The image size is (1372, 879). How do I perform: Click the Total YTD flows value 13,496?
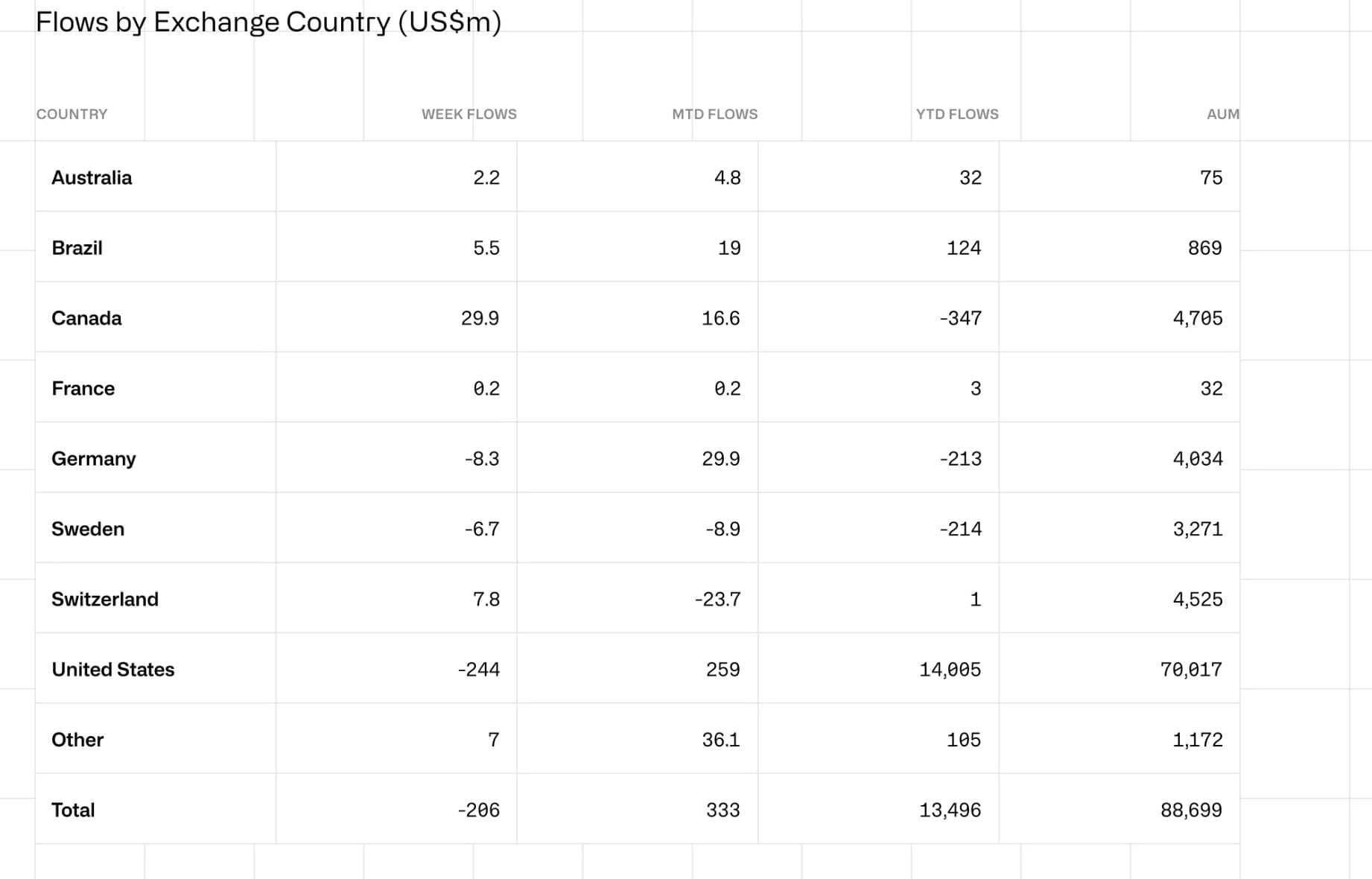[x=950, y=810]
